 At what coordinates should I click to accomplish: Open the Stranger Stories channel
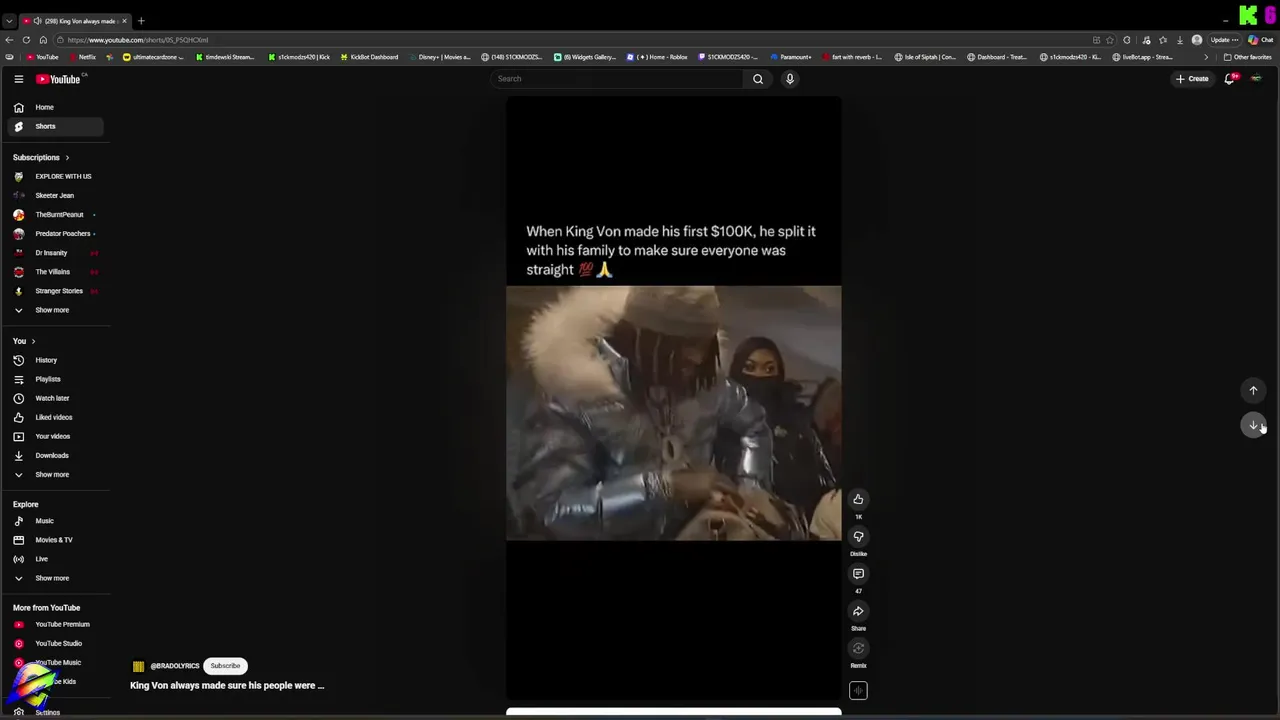point(55,291)
